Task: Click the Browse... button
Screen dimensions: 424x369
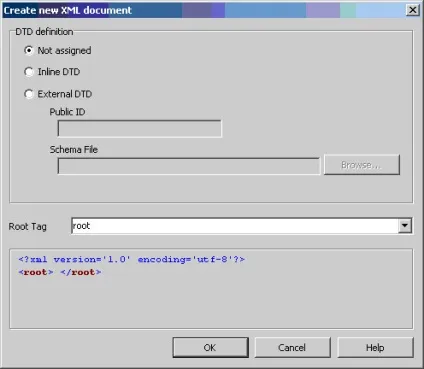Action: pyautogui.click(x=362, y=165)
